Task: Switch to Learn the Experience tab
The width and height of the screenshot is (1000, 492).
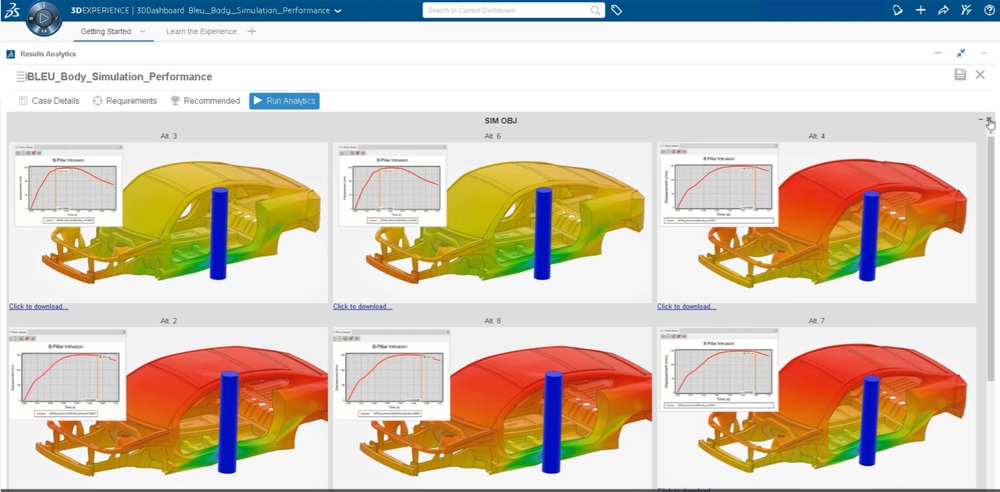Action: point(201,31)
